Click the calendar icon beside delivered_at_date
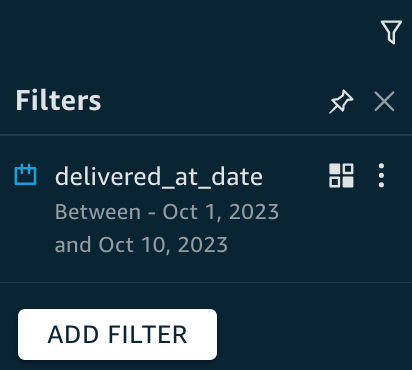The width and height of the screenshot is (412, 370). pyautogui.click(x=25, y=174)
